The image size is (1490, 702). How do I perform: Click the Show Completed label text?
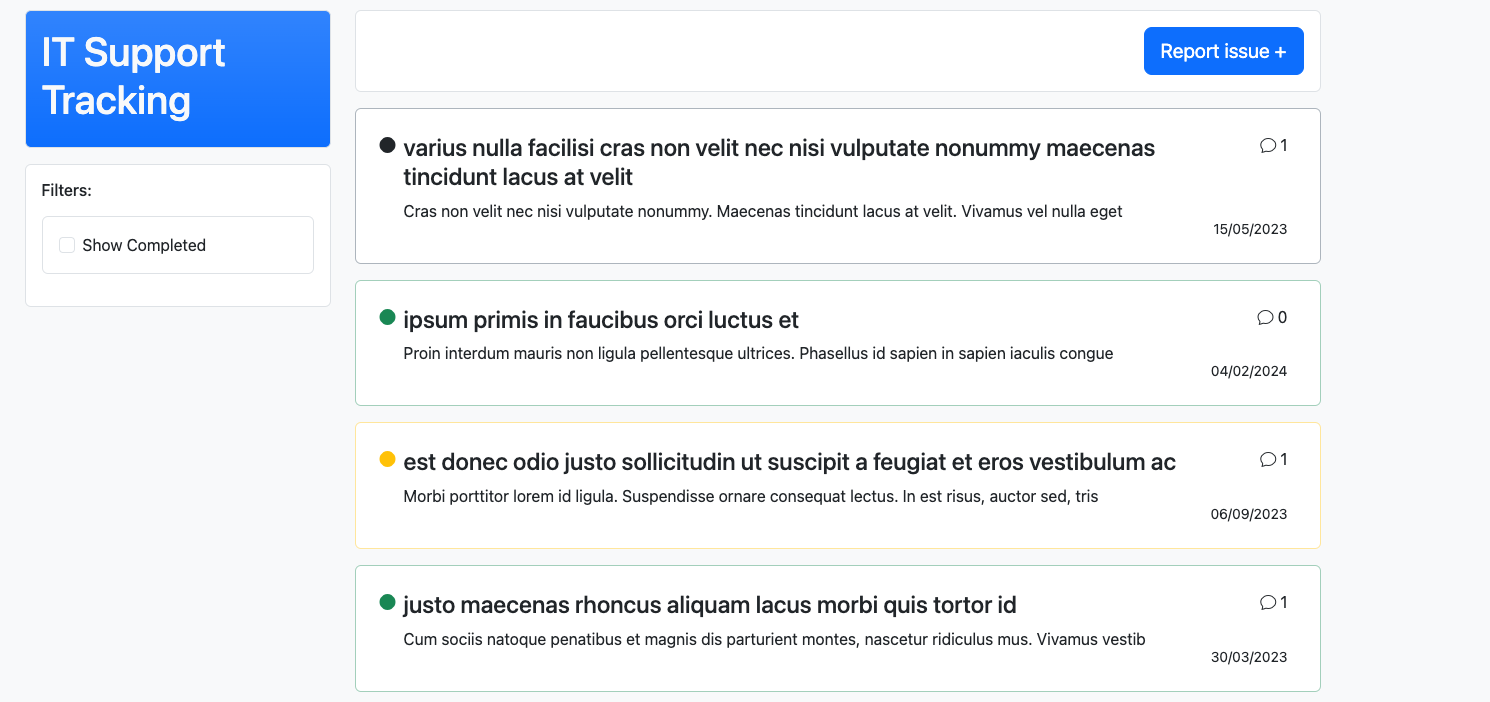144,246
